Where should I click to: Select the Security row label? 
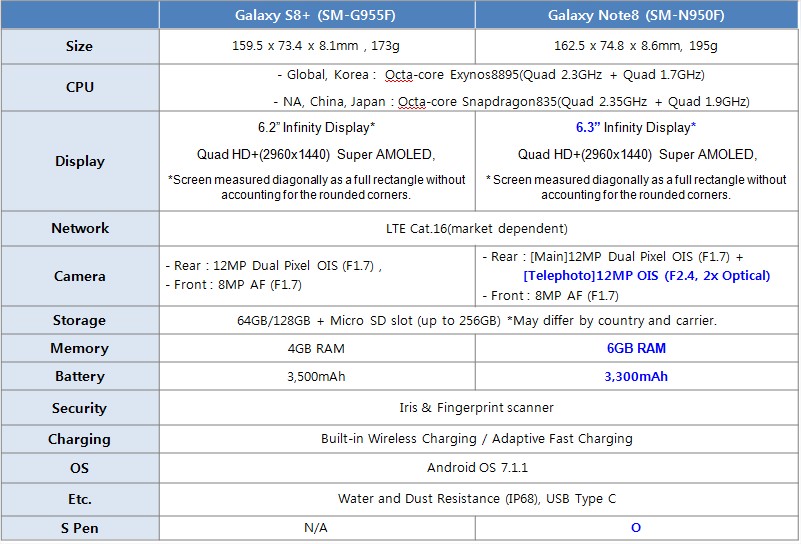coord(80,408)
